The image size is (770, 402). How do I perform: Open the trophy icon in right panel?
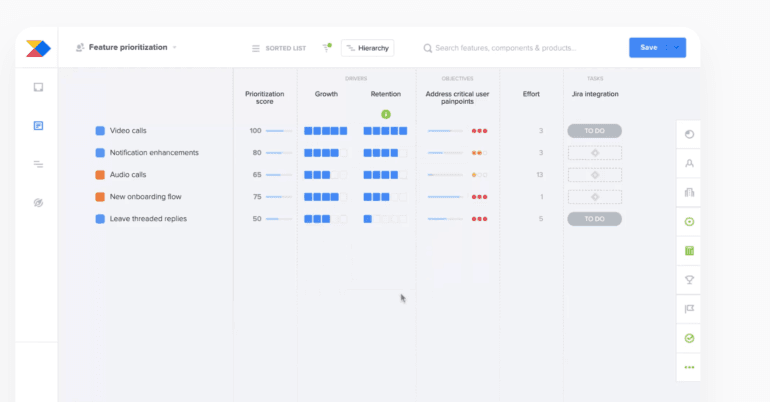click(x=689, y=280)
